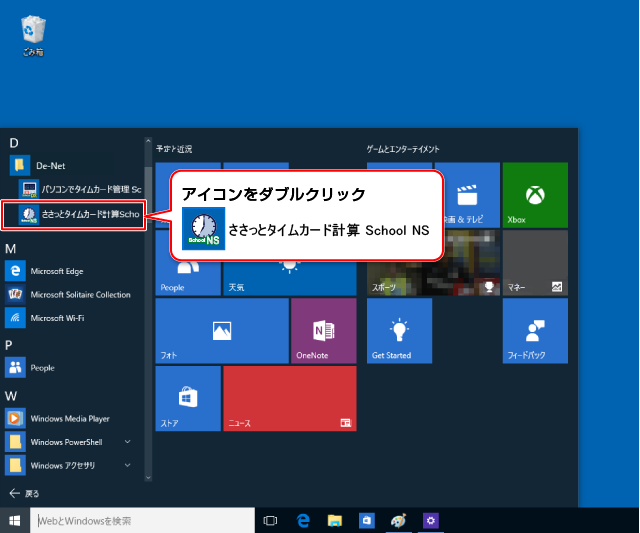Click the 予定と近況 group title
Viewport: 640px width, 533px height.
174,149
